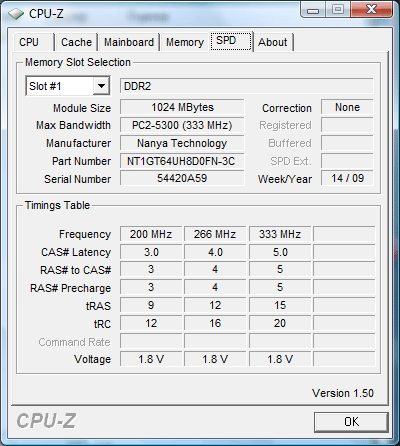Click the 1.8 V voltage under 200 MHz
The image size is (400, 446).
pyautogui.click(x=151, y=359)
